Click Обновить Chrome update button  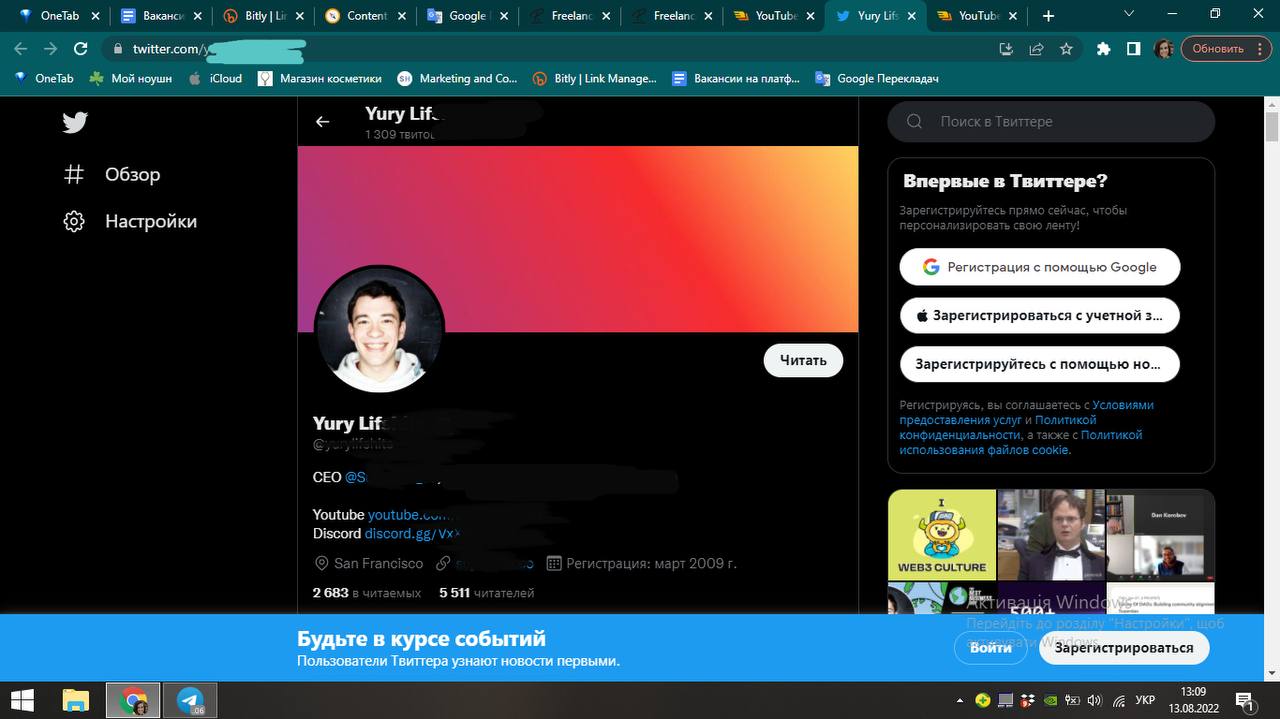[1224, 48]
